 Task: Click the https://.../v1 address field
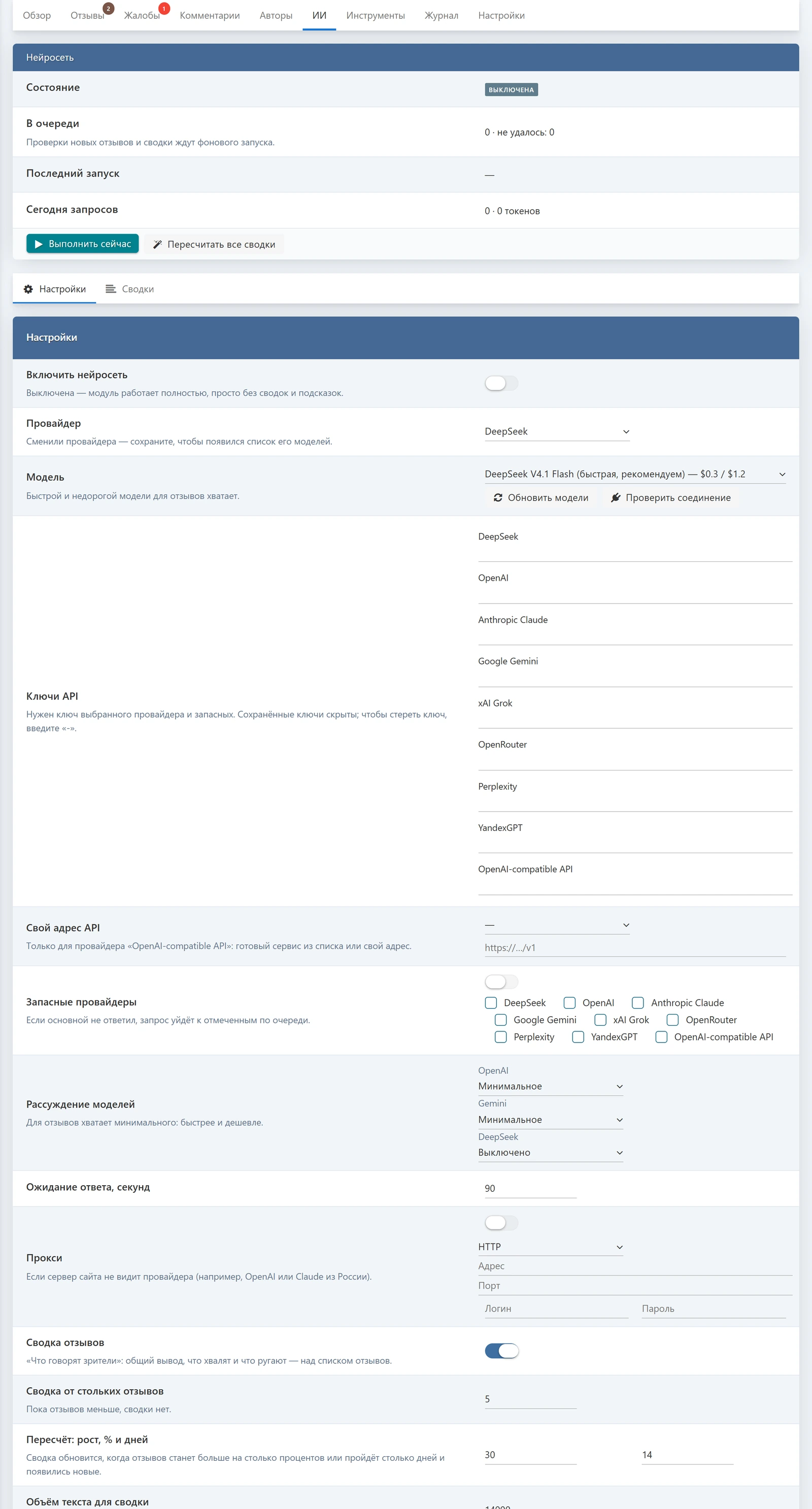pyautogui.click(x=635, y=948)
